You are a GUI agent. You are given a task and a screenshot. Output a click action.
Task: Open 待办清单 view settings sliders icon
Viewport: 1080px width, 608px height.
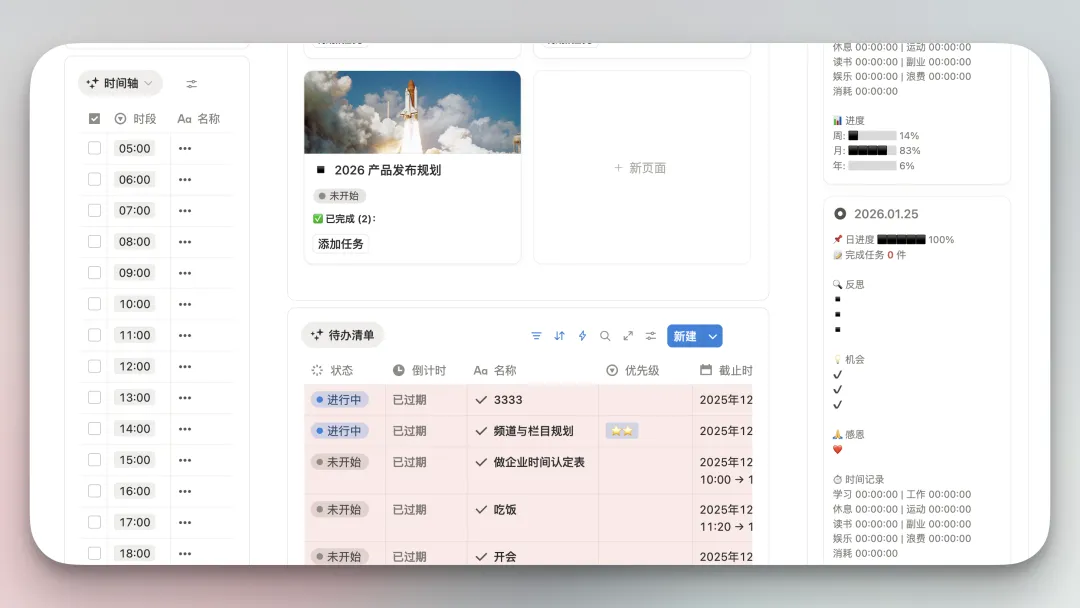(x=651, y=336)
